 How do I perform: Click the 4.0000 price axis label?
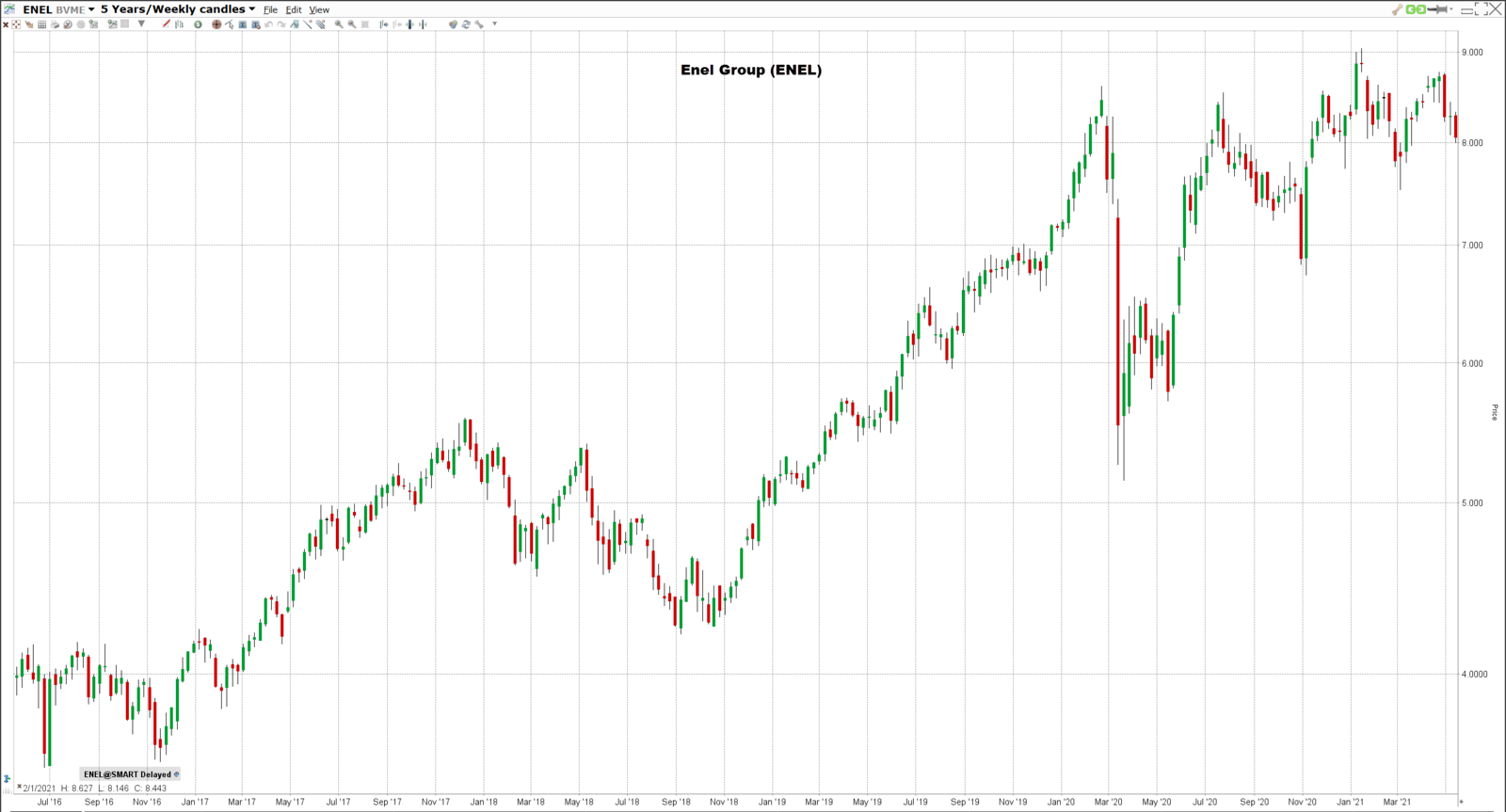[x=1474, y=674]
